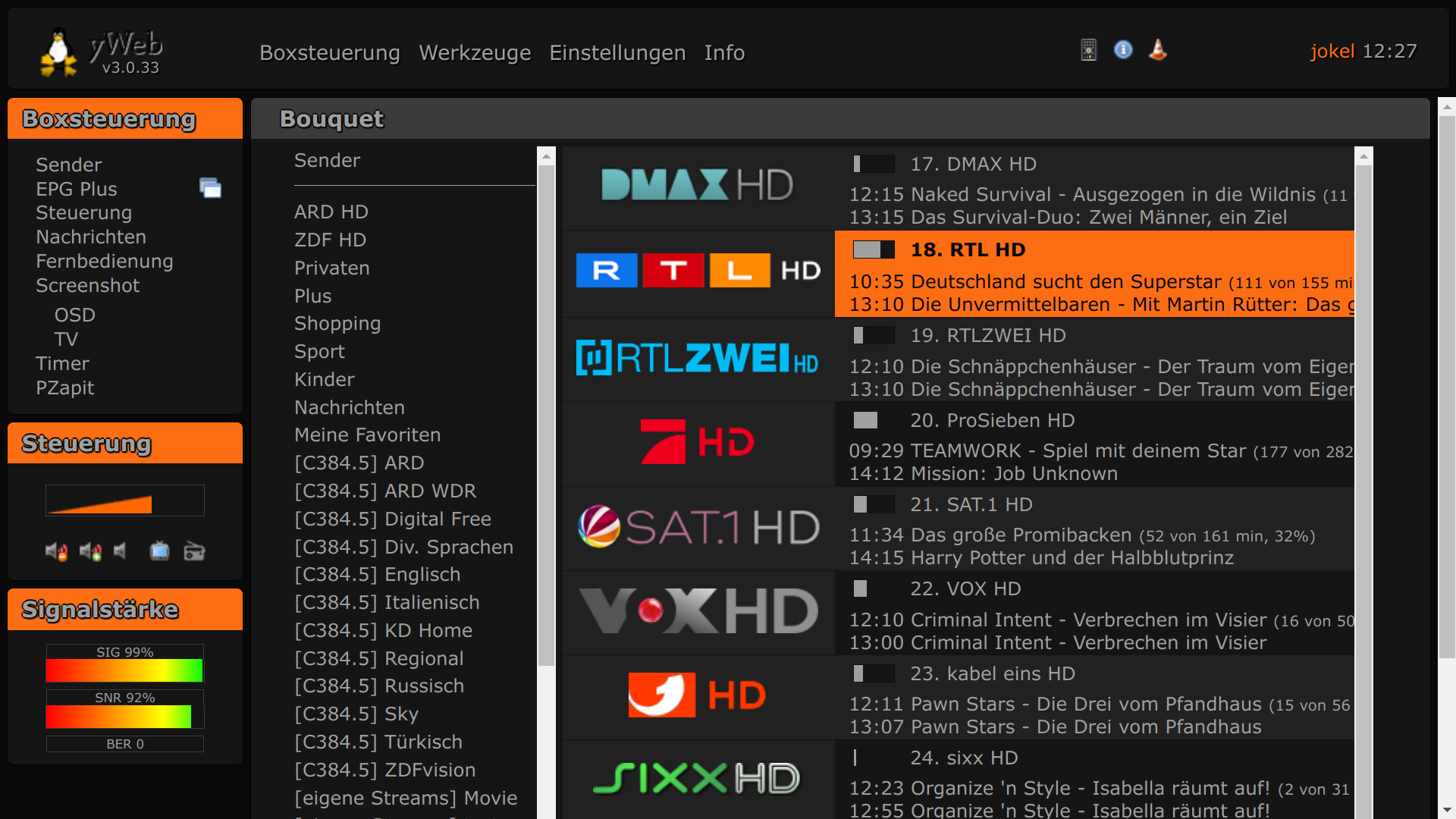1456x819 pixels.
Task: Open the Boxsteuerung top menu
Action: tap(329, 52)
